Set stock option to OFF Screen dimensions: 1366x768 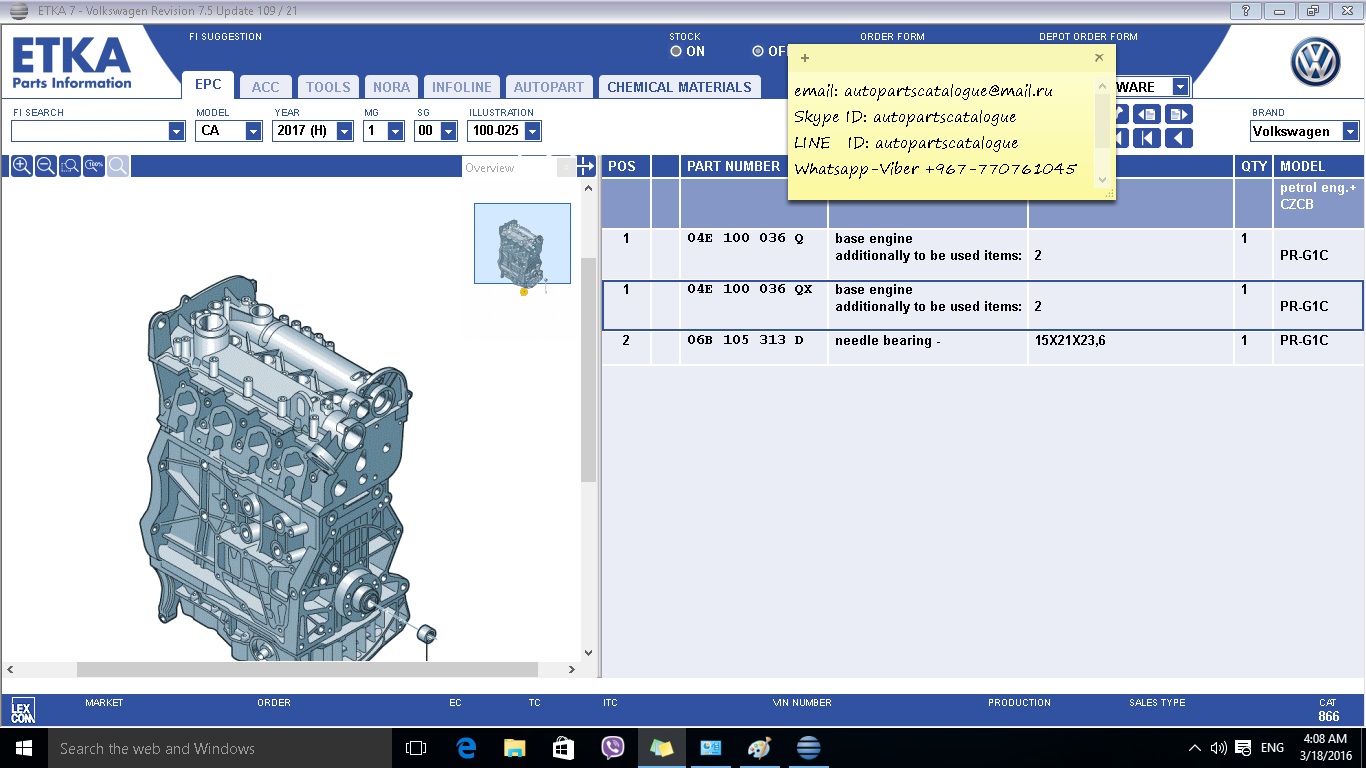click(758, 51)
